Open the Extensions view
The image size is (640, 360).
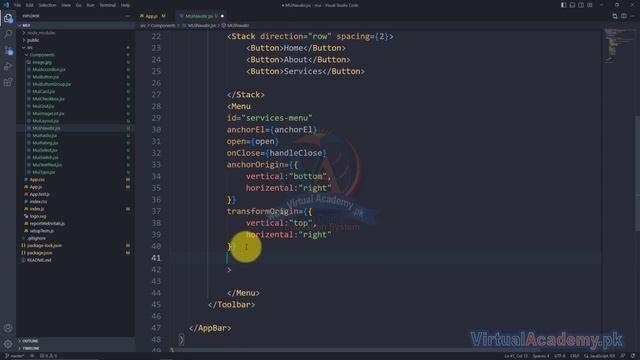tap(8, 82)
